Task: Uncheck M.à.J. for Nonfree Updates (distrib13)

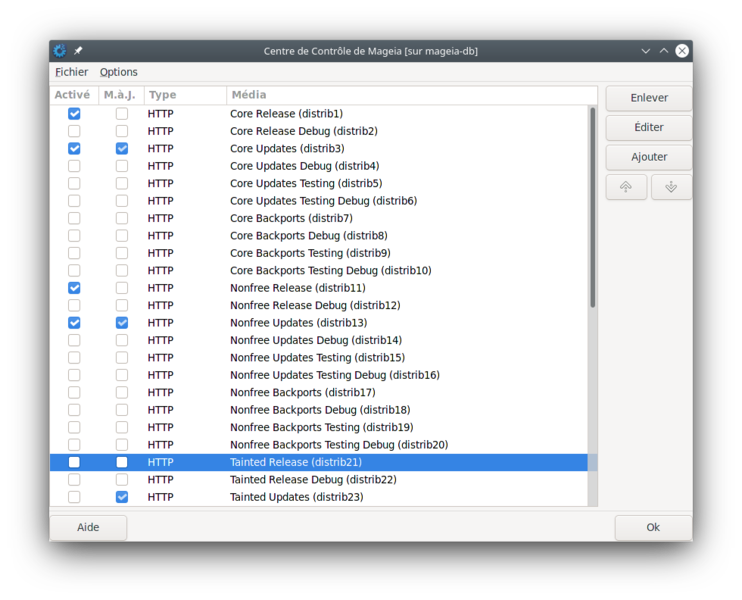Action: pos(122,323)
